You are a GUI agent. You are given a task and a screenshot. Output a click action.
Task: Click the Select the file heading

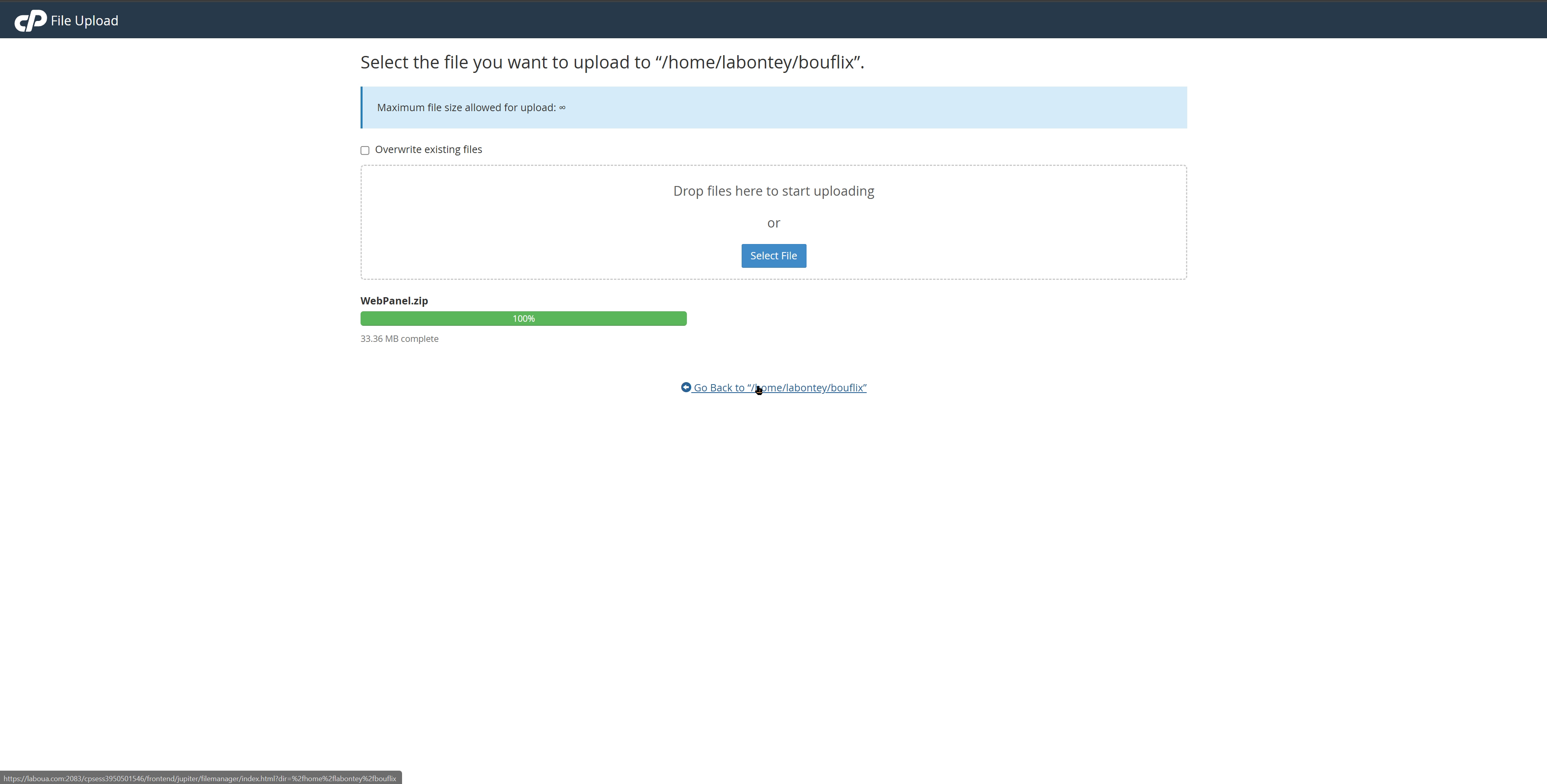[612, 62]
